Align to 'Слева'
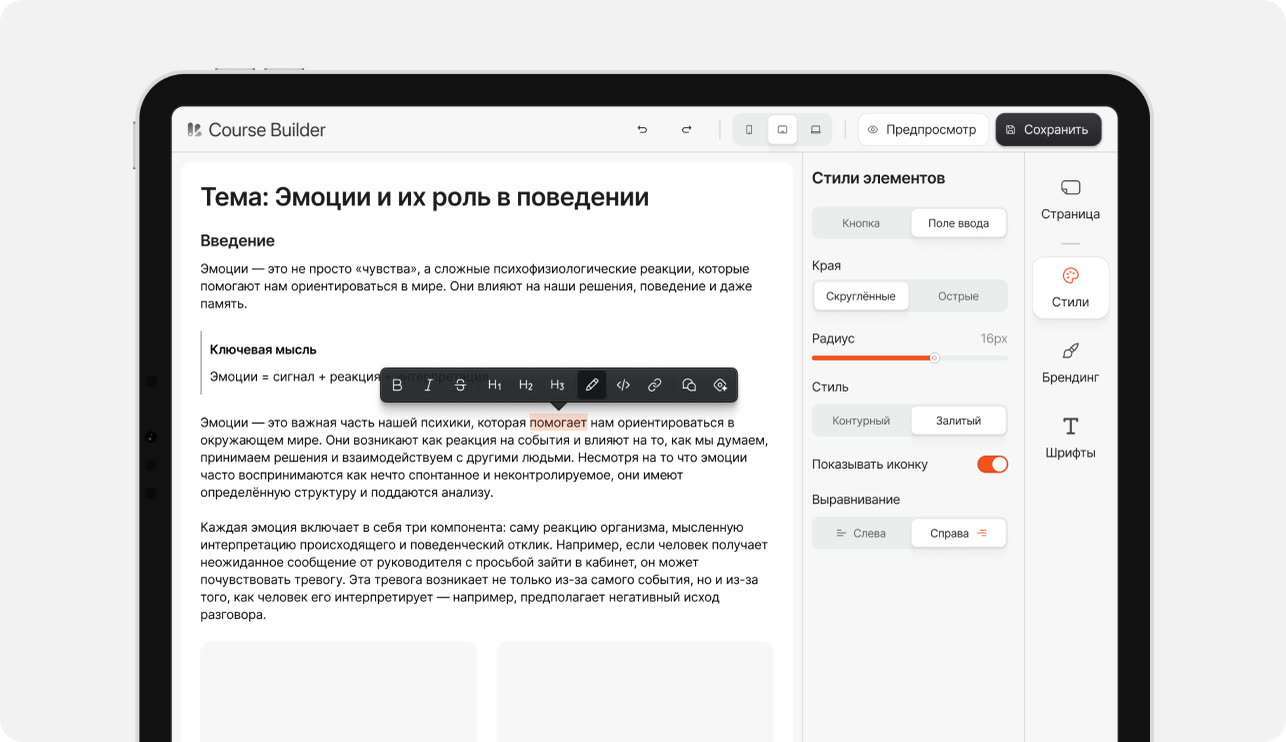This screenshot has width=1286, height=742. (x=861, y=533)
